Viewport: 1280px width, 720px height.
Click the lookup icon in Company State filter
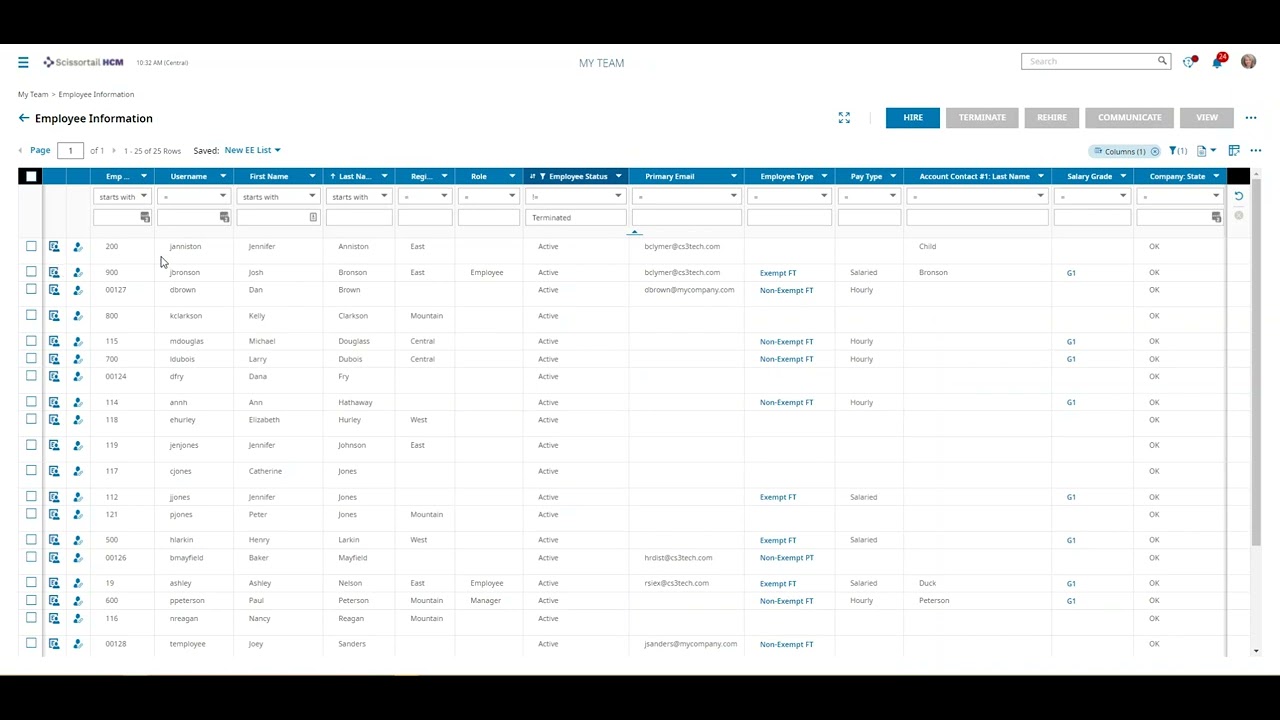click(x=1216, y=217)
